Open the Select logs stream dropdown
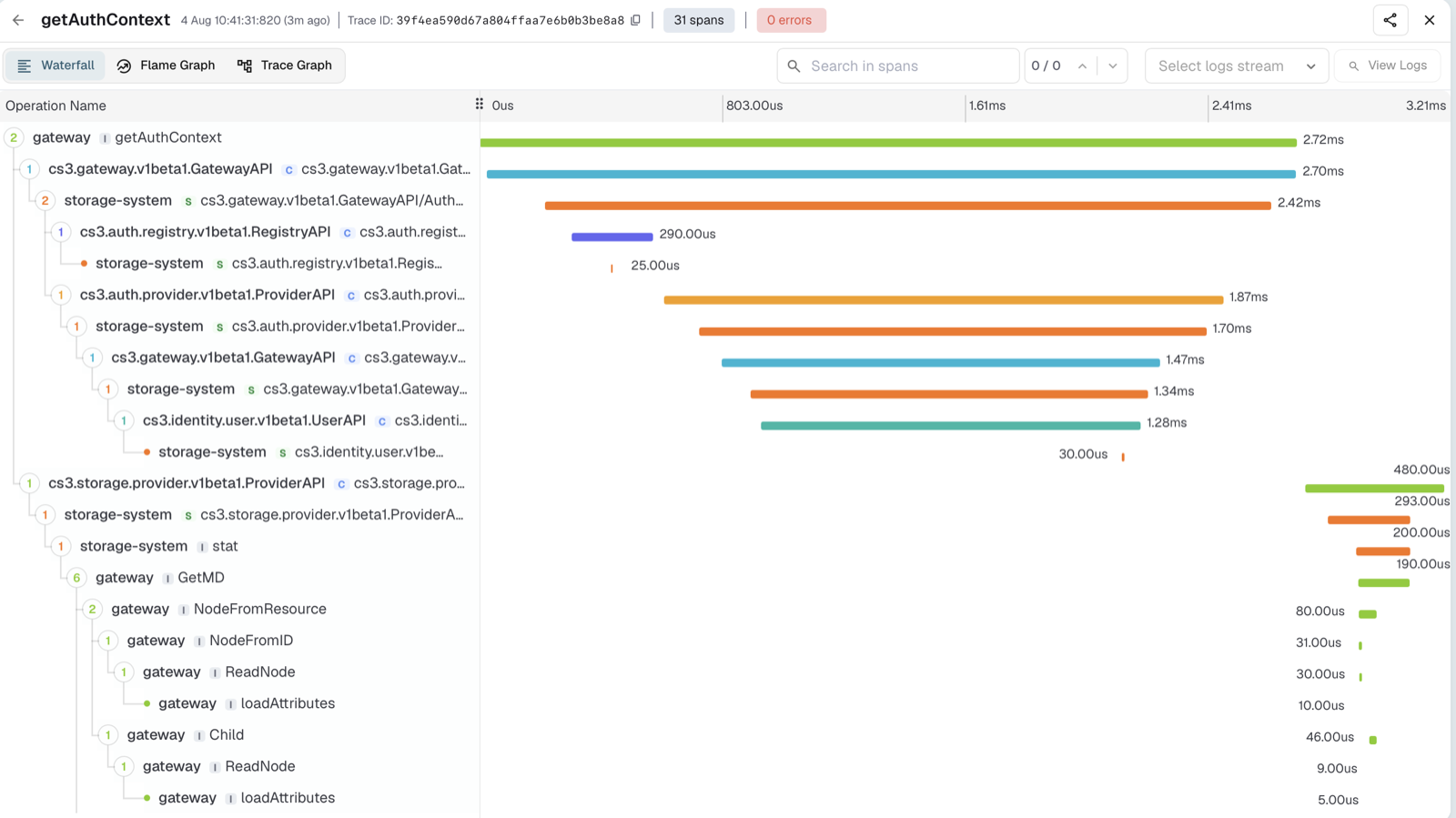This screenshot has height=818, width=1456. pos(1237,66)
